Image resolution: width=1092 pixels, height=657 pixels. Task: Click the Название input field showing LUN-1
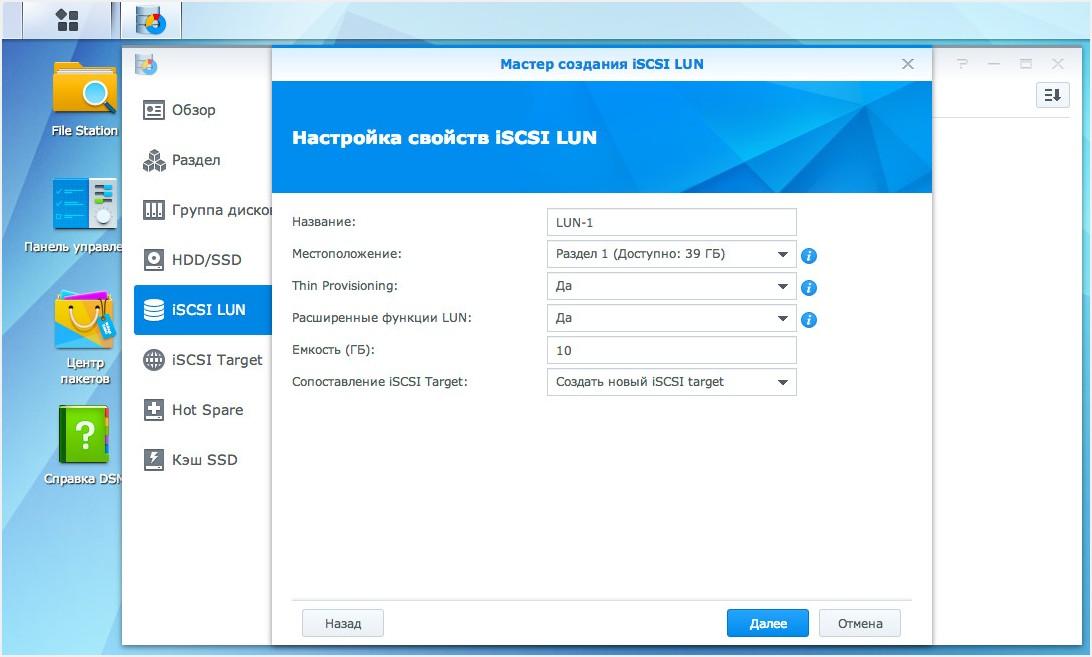point(671,222)
